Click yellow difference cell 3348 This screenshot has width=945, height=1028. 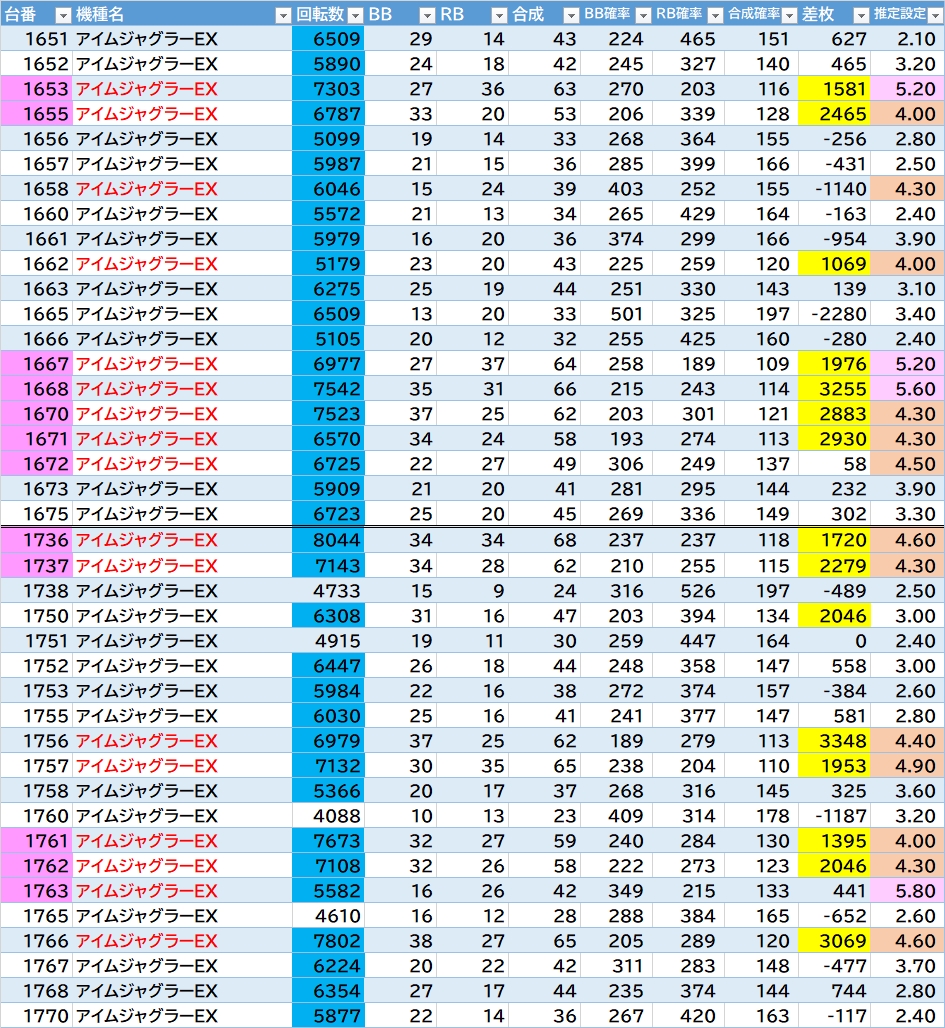[834, 741]
